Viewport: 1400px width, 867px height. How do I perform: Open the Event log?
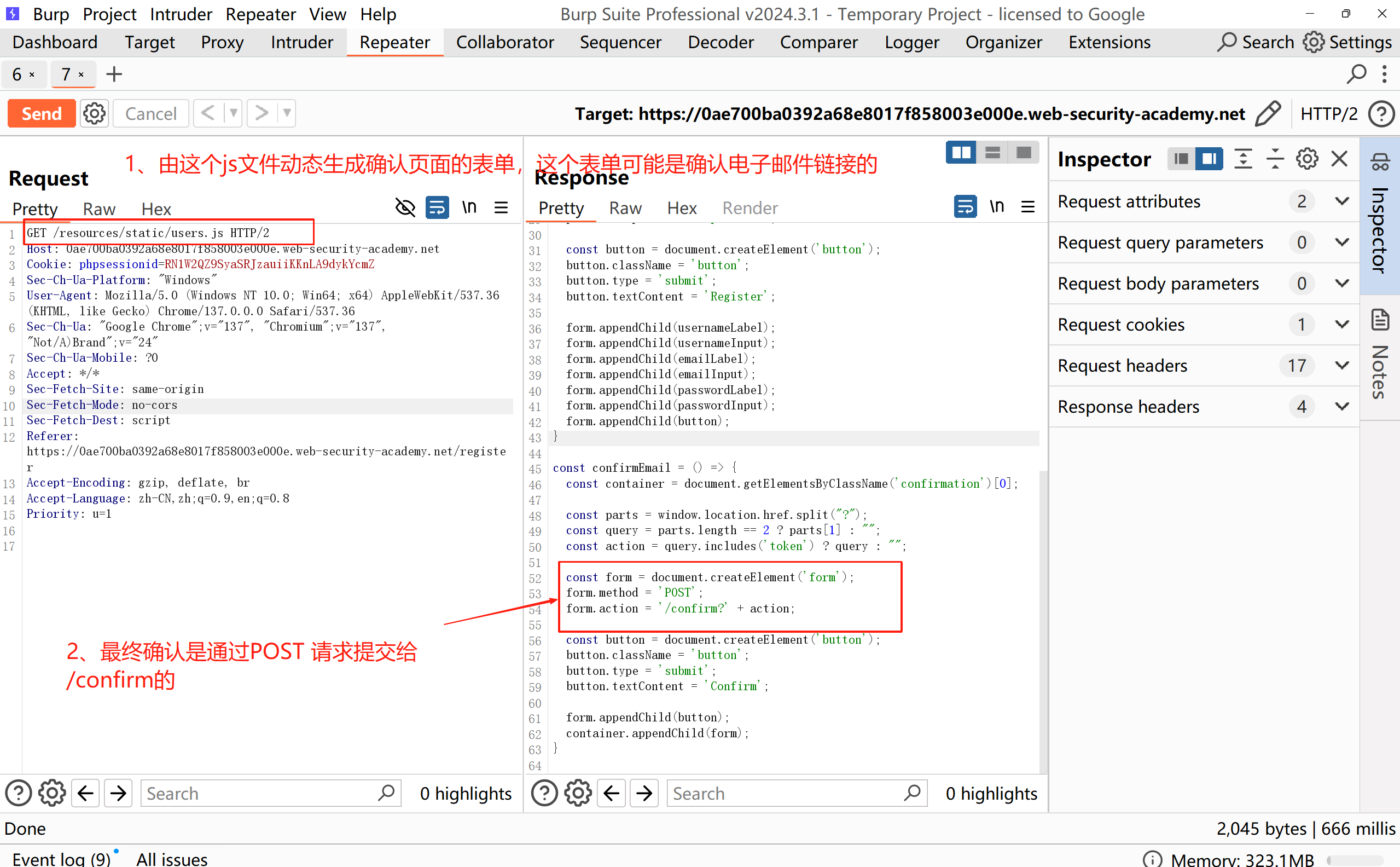(61, 858)
